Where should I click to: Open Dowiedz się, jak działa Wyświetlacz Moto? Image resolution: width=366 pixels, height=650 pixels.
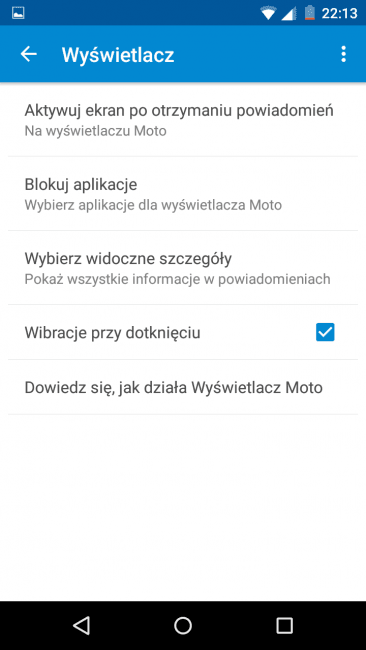183,387
